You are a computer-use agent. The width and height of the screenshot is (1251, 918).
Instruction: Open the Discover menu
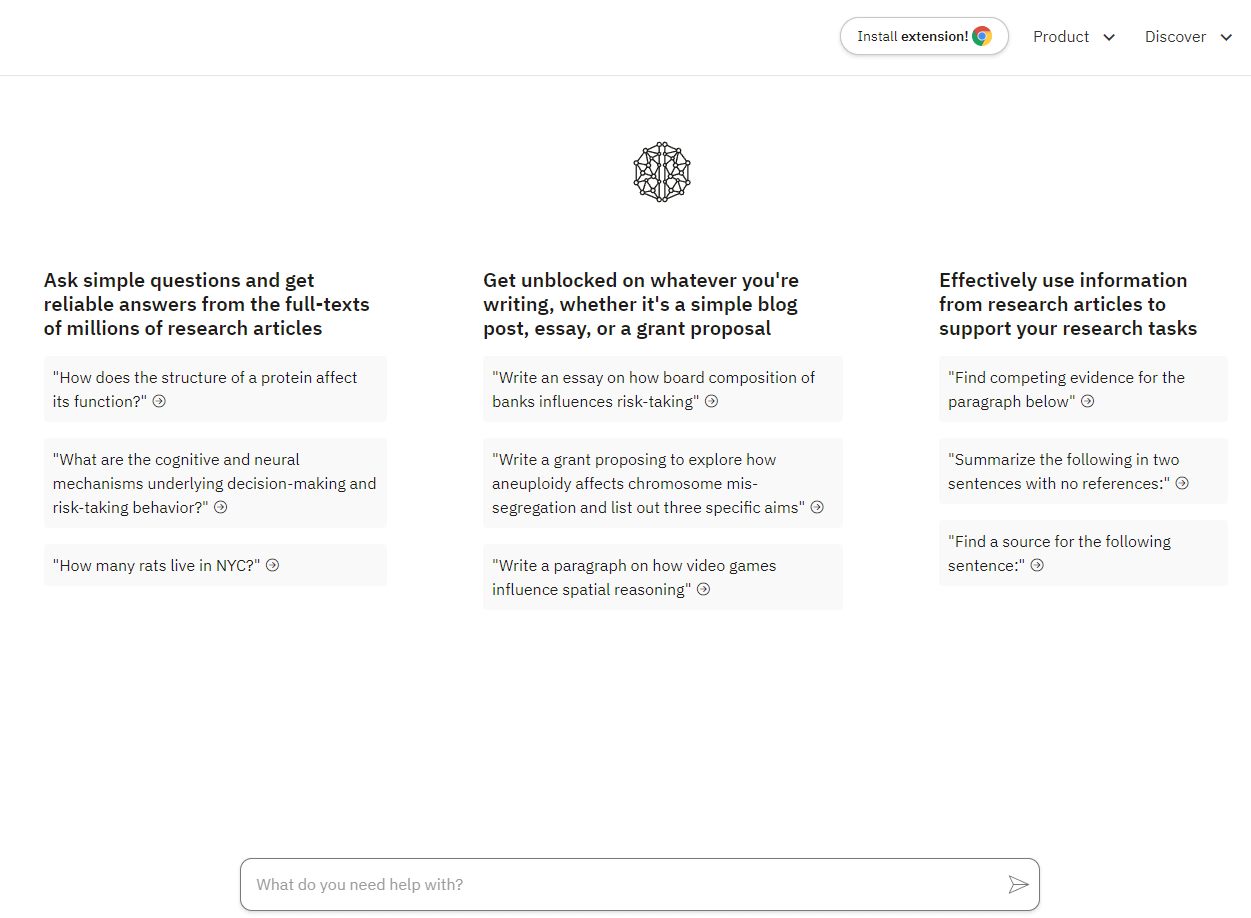tap(1189, 37)
